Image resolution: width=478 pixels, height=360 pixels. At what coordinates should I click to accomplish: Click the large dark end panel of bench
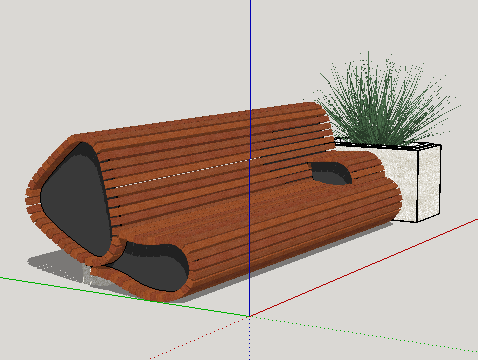tap(76, 199)
